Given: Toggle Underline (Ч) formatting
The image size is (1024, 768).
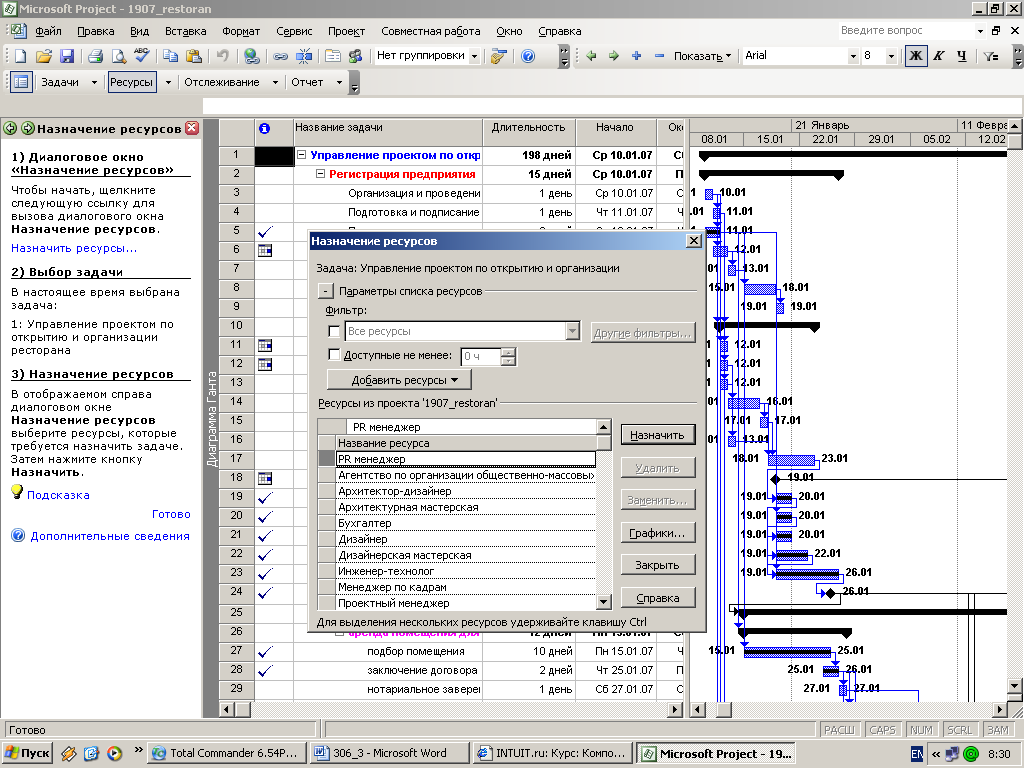Looking at the screenshot, I should [x=961, y=56].
